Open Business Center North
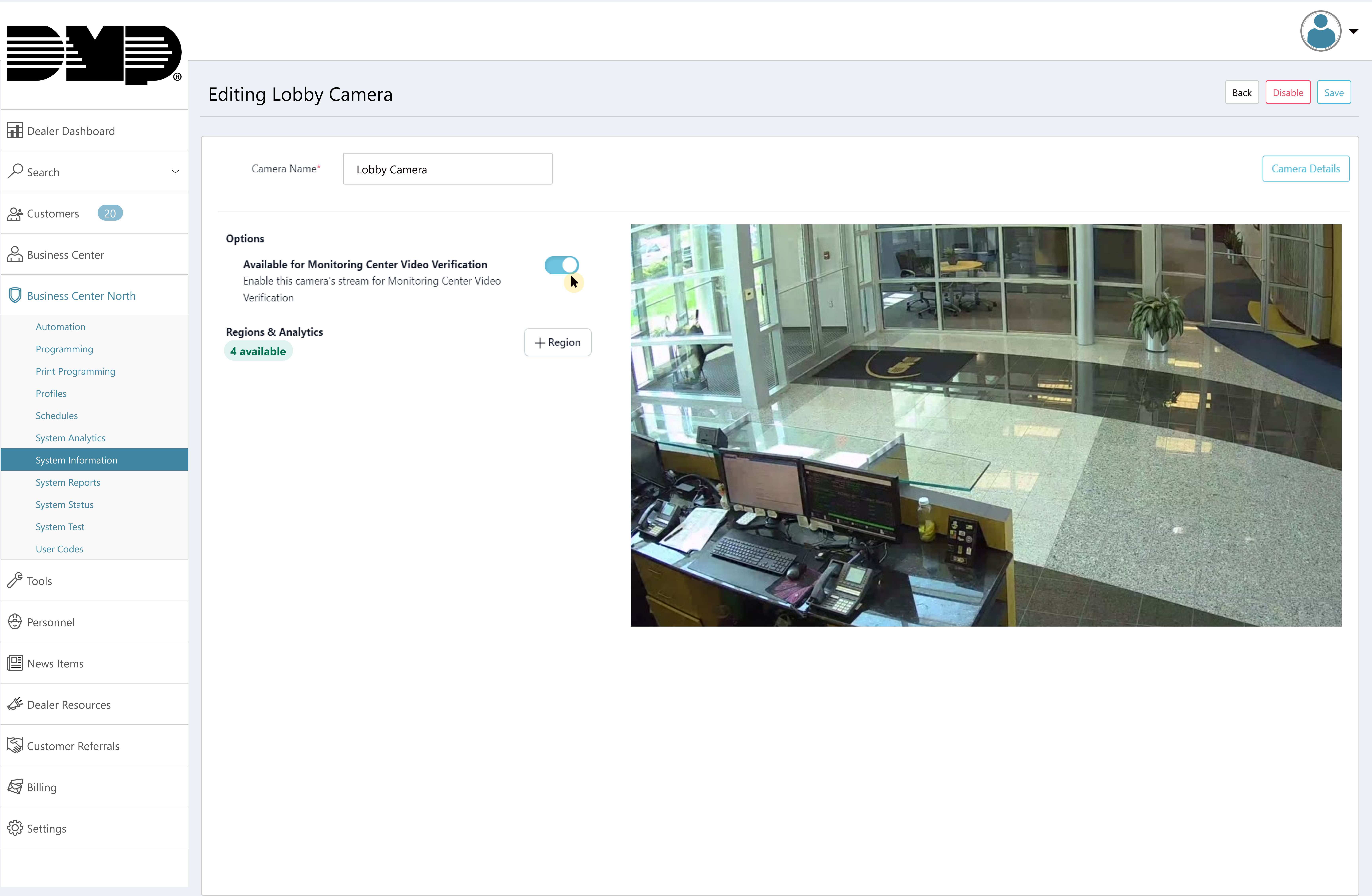The height and width of the screenshot is (896, 1372). 94,296
